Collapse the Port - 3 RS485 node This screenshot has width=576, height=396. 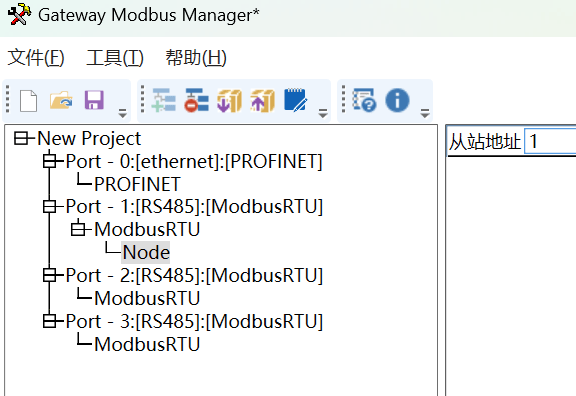click(50, 321)
